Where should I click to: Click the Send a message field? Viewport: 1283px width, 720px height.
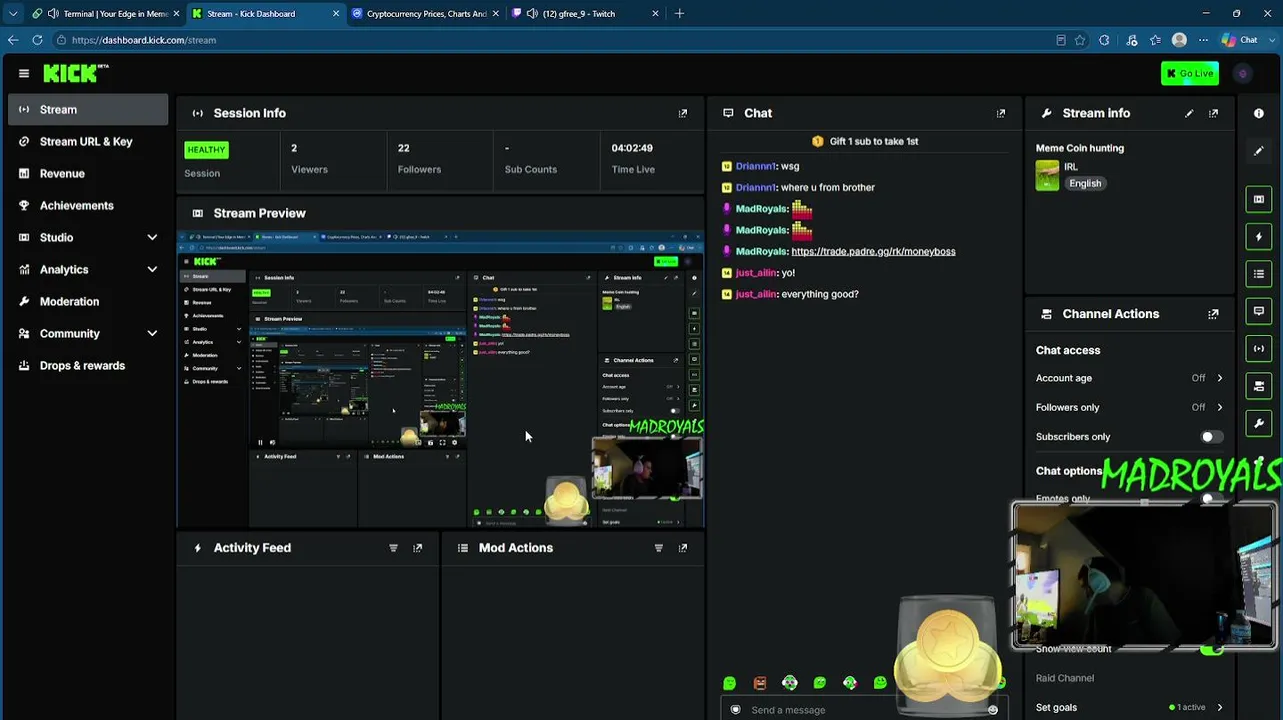[x=866, y=710]
